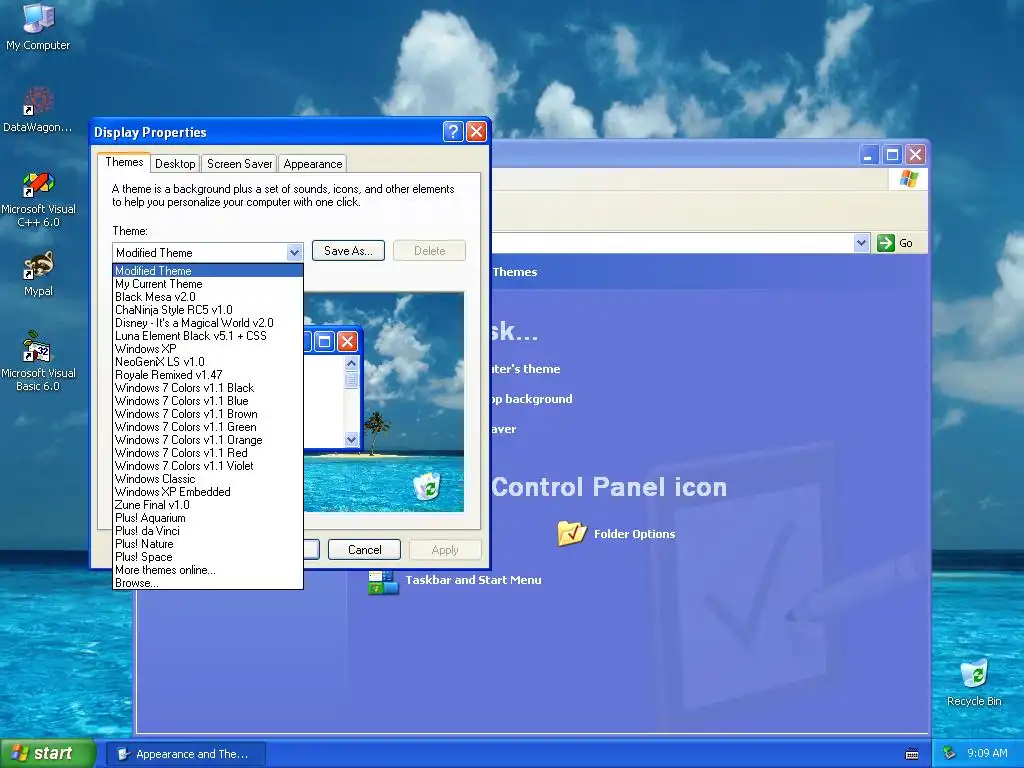Open the Start menu
Viewport: 1024px width, 768px height.
pyautogui.click(x=48, y=754)
